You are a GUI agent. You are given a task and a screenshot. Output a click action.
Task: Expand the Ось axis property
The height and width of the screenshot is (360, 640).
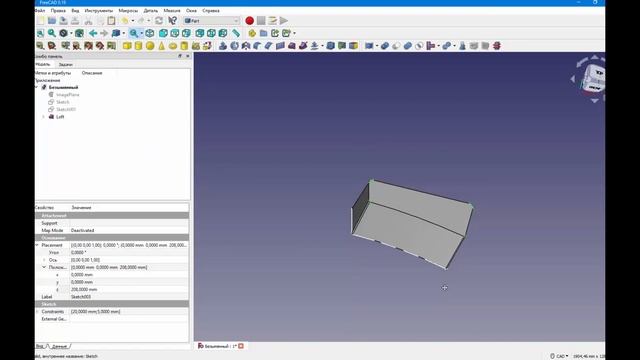click(x=44, y=260)
